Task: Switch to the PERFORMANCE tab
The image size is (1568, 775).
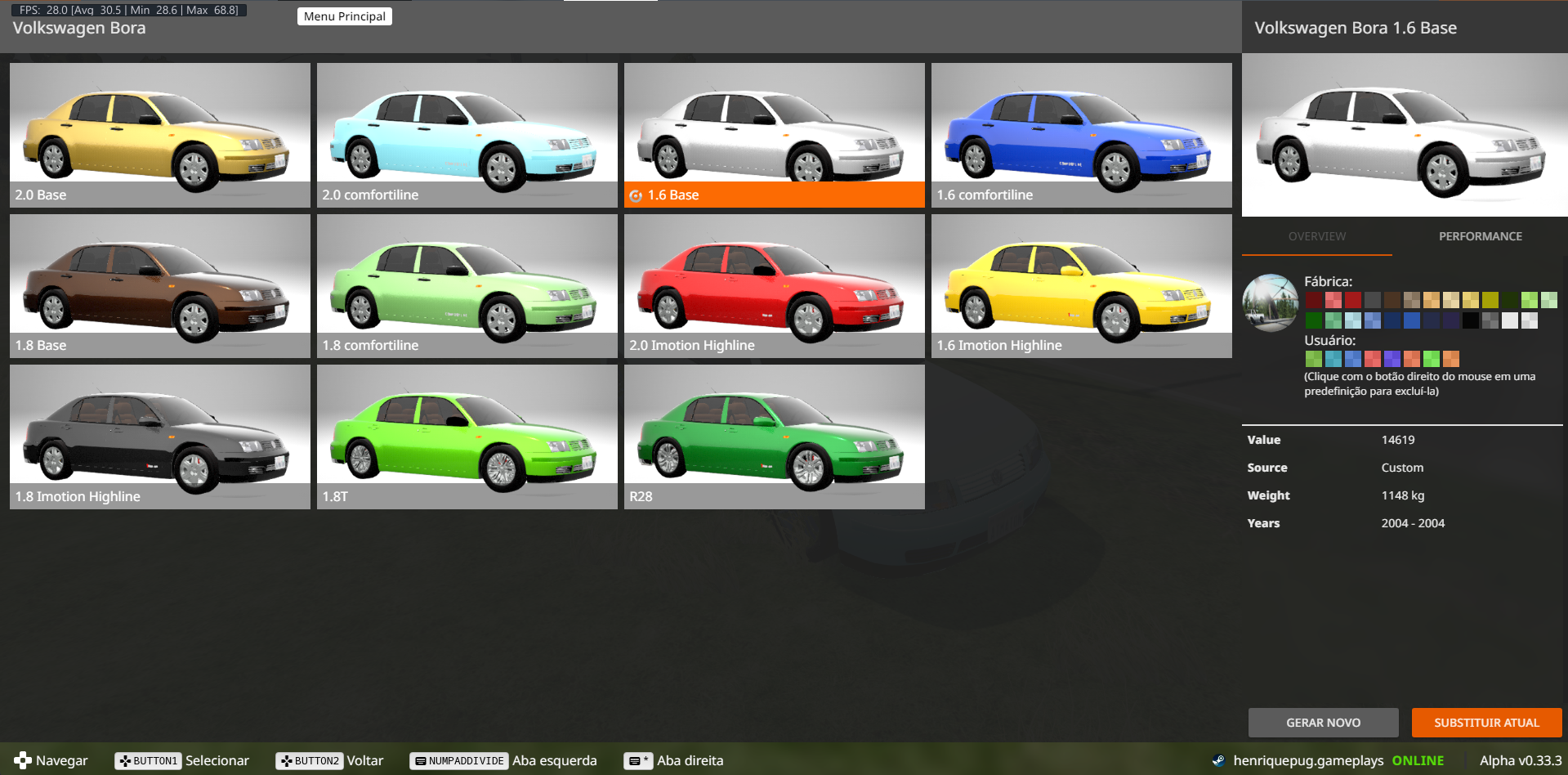Action: 1481,236
